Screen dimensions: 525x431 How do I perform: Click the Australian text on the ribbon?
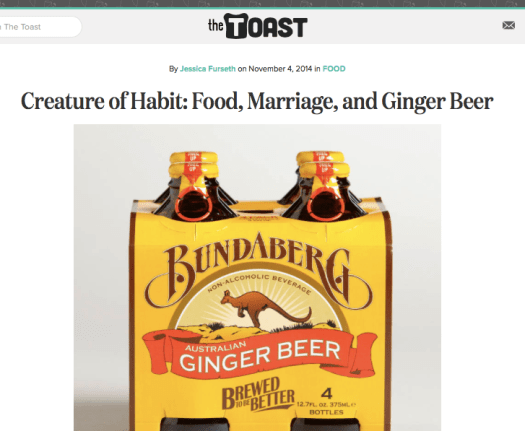(215, 346)
